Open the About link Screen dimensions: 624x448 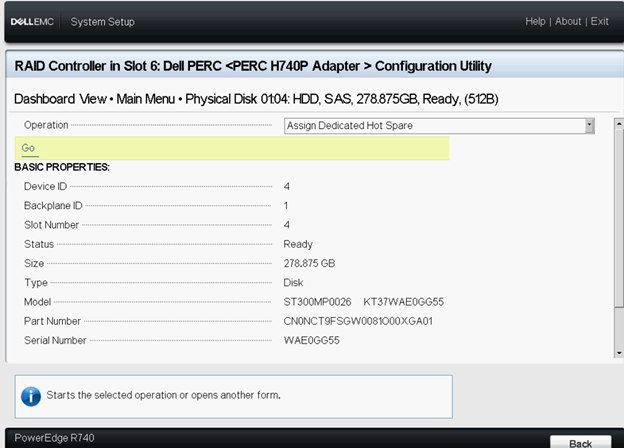coord(568,21)
